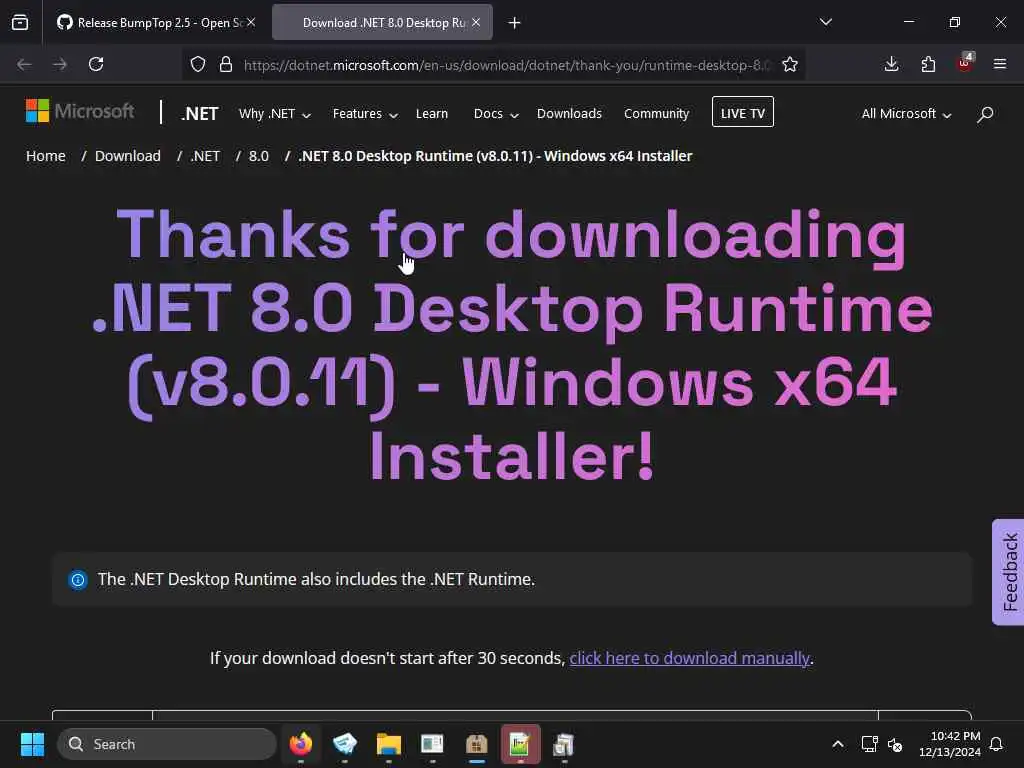Open clock showing 10:42 PM

click(x=950, y=744)
